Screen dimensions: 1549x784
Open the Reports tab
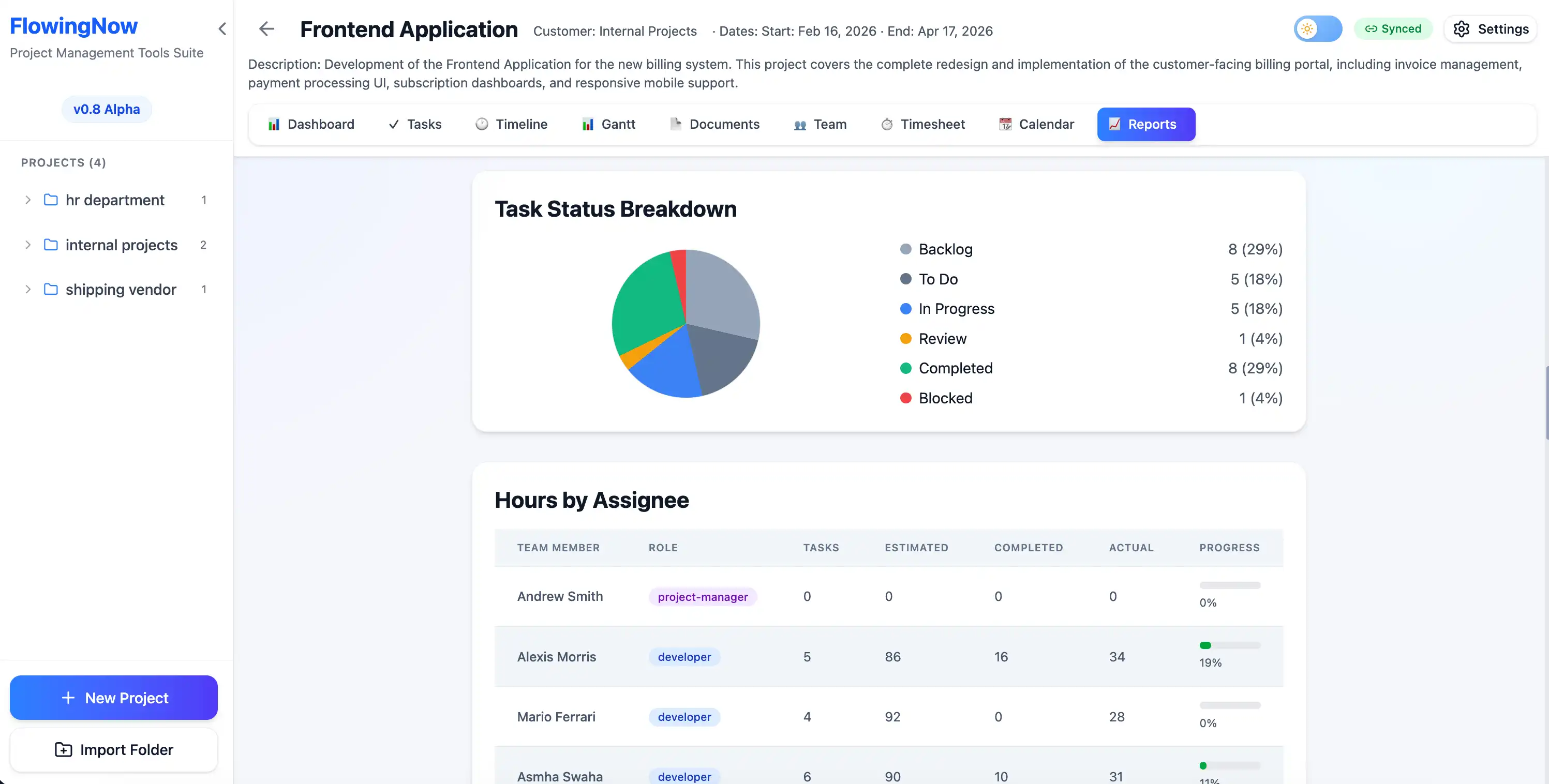coord(1145,124)
